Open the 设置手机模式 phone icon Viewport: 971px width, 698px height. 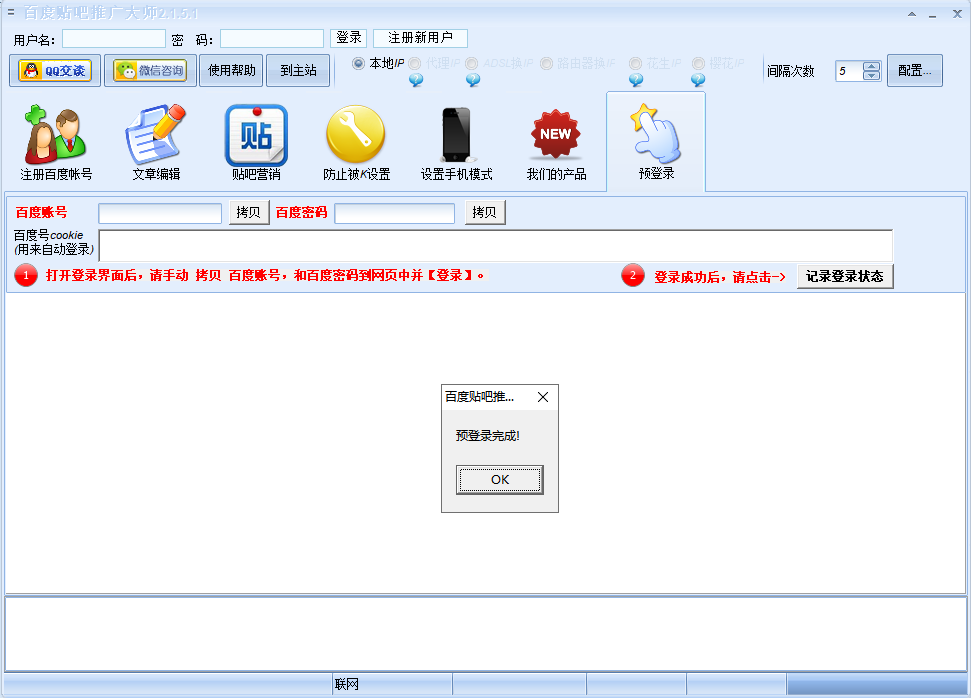click(456, 142)
